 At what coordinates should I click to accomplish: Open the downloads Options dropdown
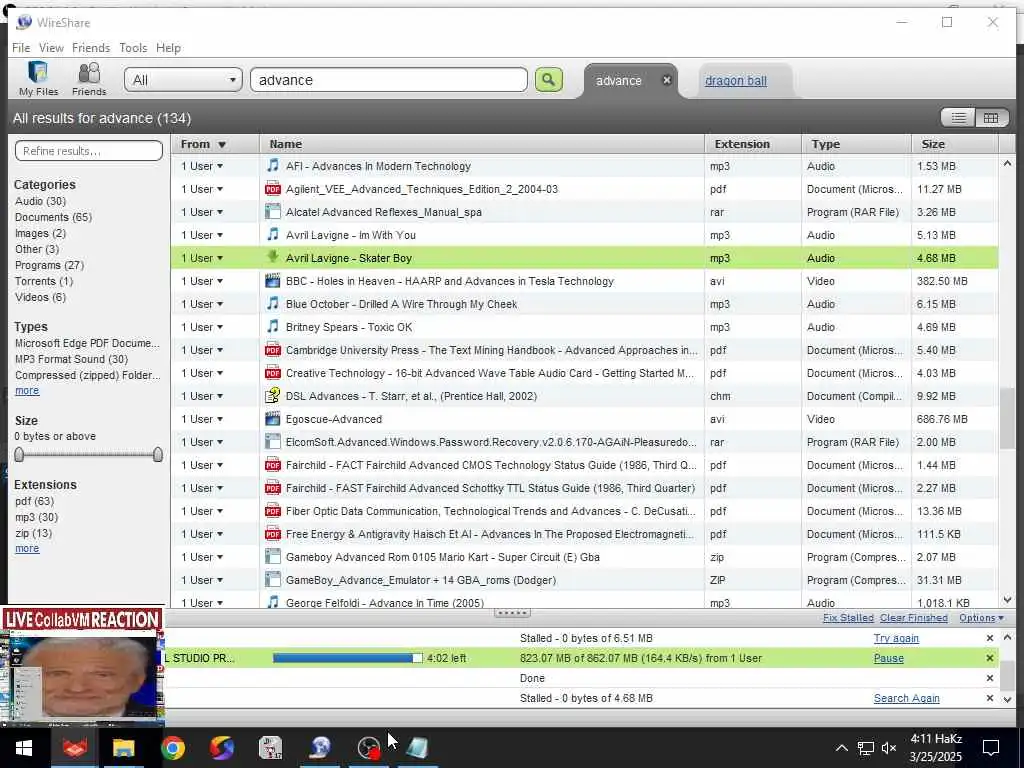(x=981, y=618)
